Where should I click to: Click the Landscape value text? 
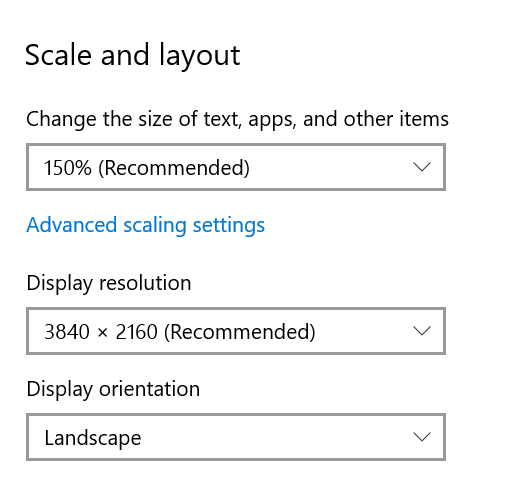pyautogui.click(x=93, y=438)
